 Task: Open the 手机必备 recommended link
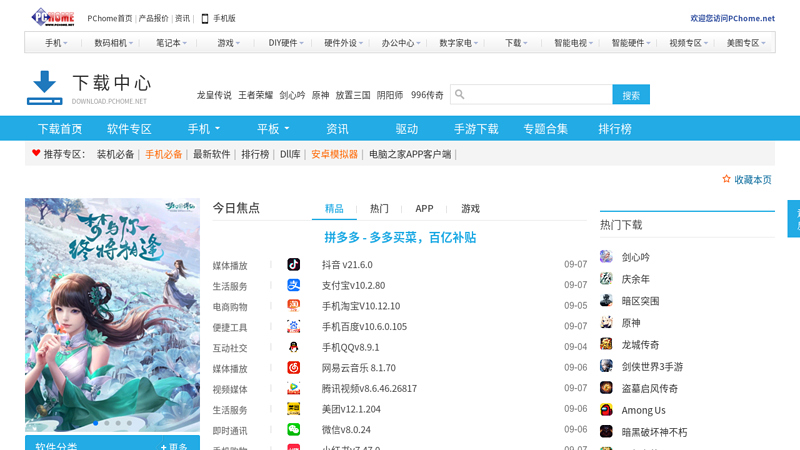(163, 154)
